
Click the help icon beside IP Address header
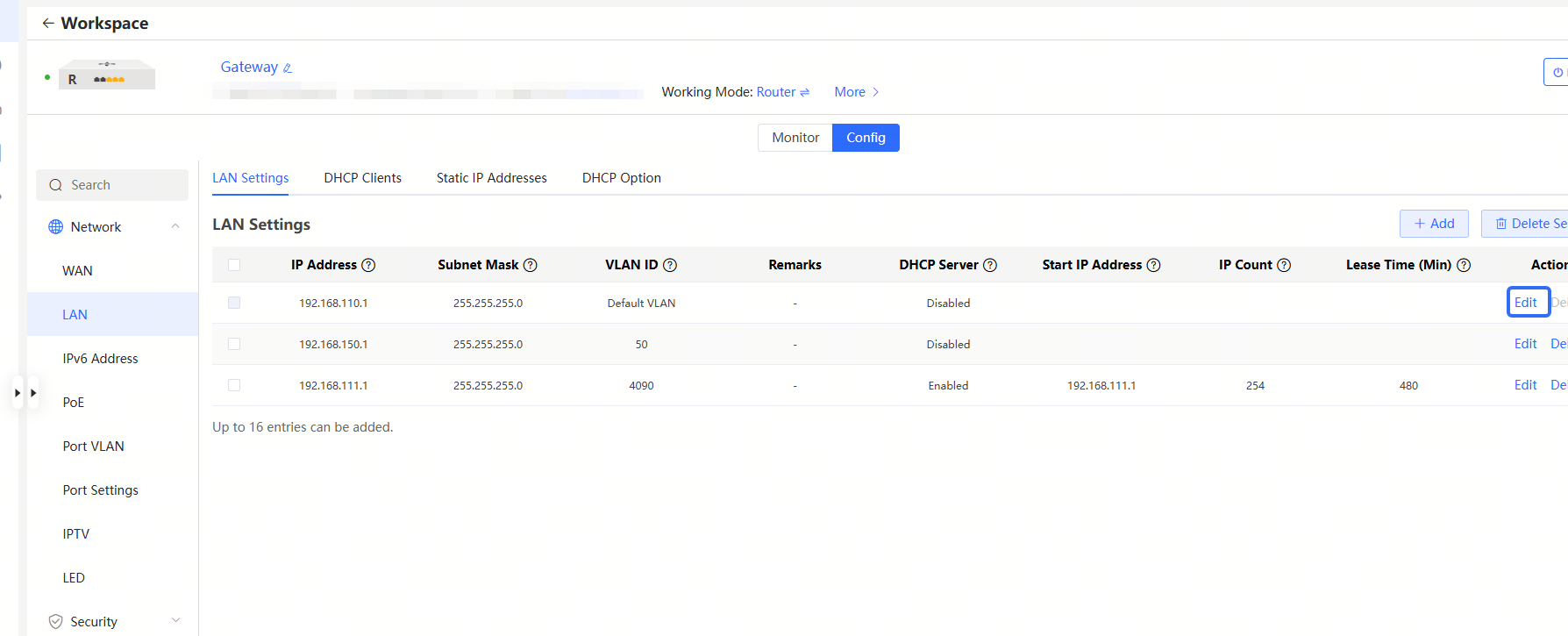pos(368,265)
